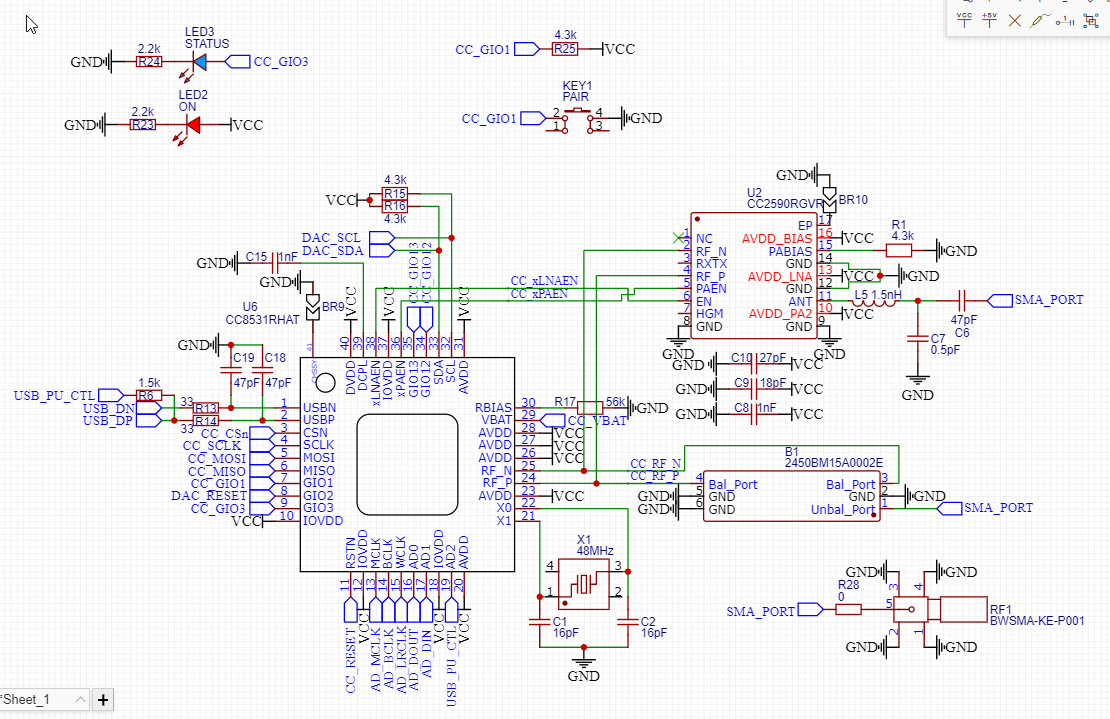The width and height of the screenshot is (1110, 719).
Task: Select the CC8531RHAT chip body
Action: [407, 464]
